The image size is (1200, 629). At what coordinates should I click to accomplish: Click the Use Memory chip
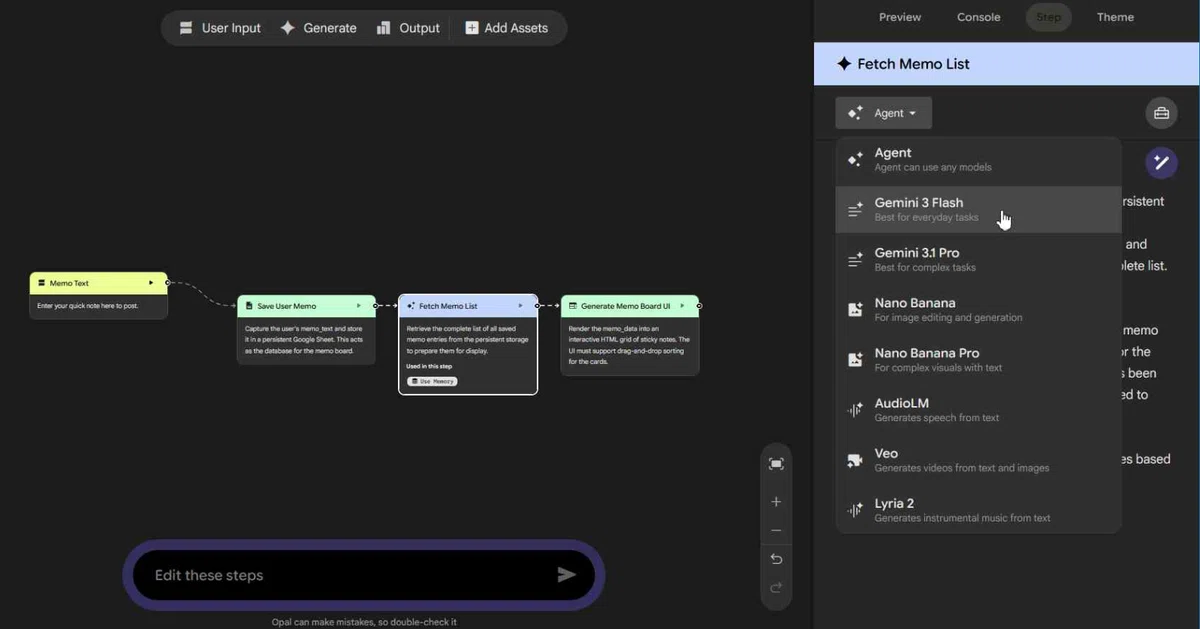click(x=433, y=381)
